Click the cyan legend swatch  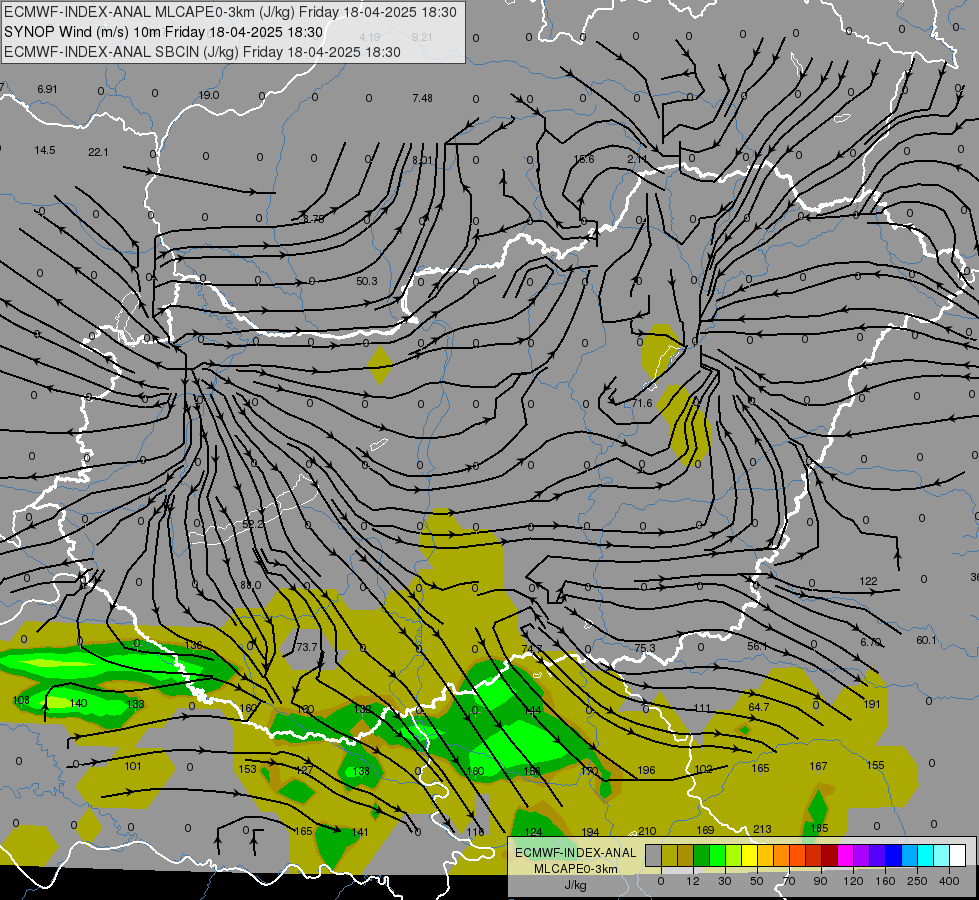pos(925,855)
